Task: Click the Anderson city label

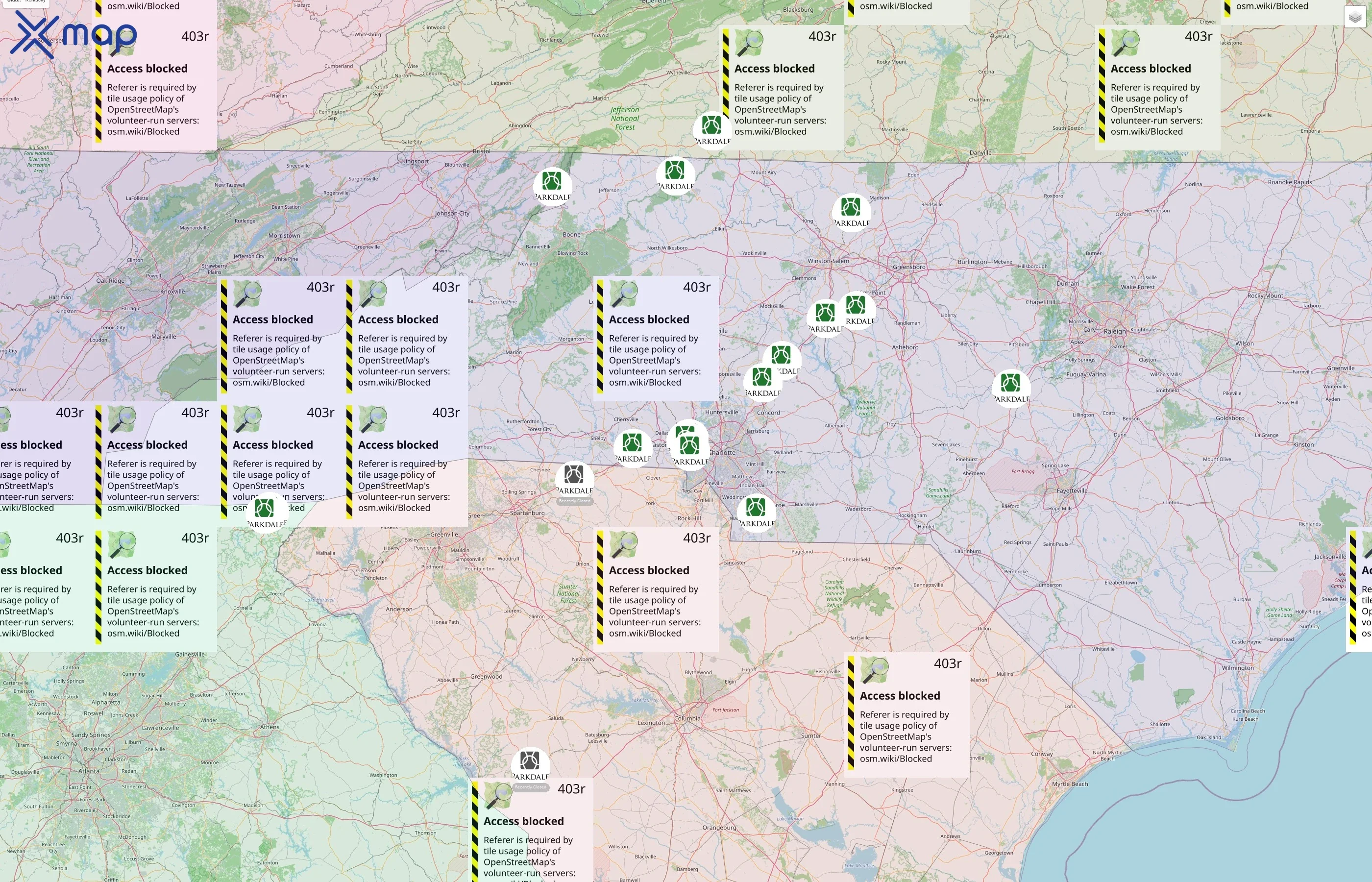Action: tap(399, 610)
